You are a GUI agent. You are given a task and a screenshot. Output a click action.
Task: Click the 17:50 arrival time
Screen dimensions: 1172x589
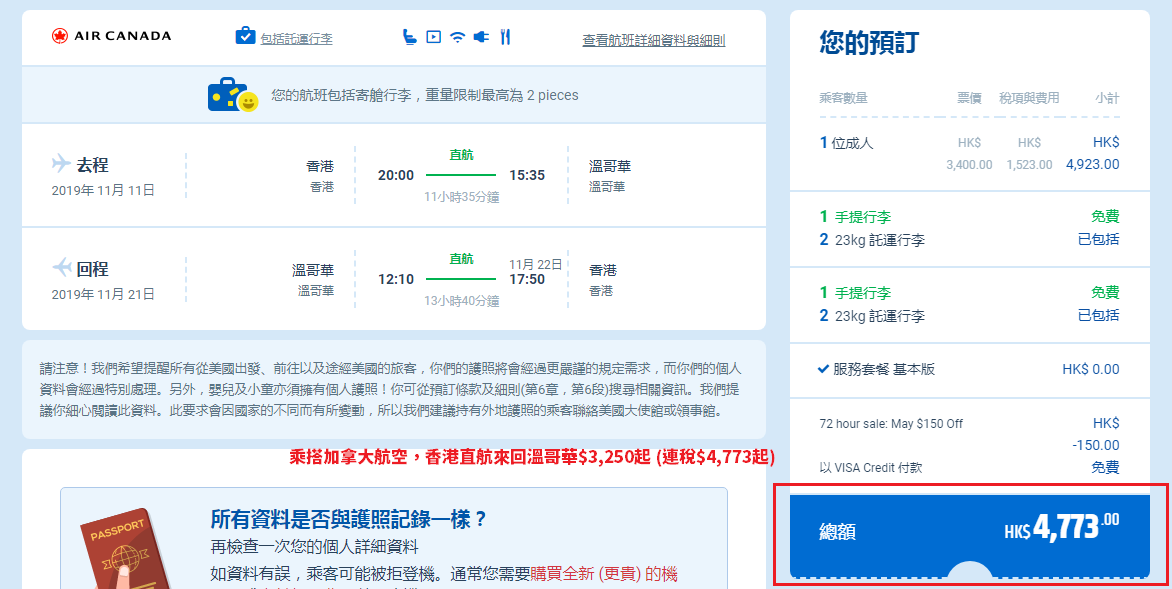(527, 280)
